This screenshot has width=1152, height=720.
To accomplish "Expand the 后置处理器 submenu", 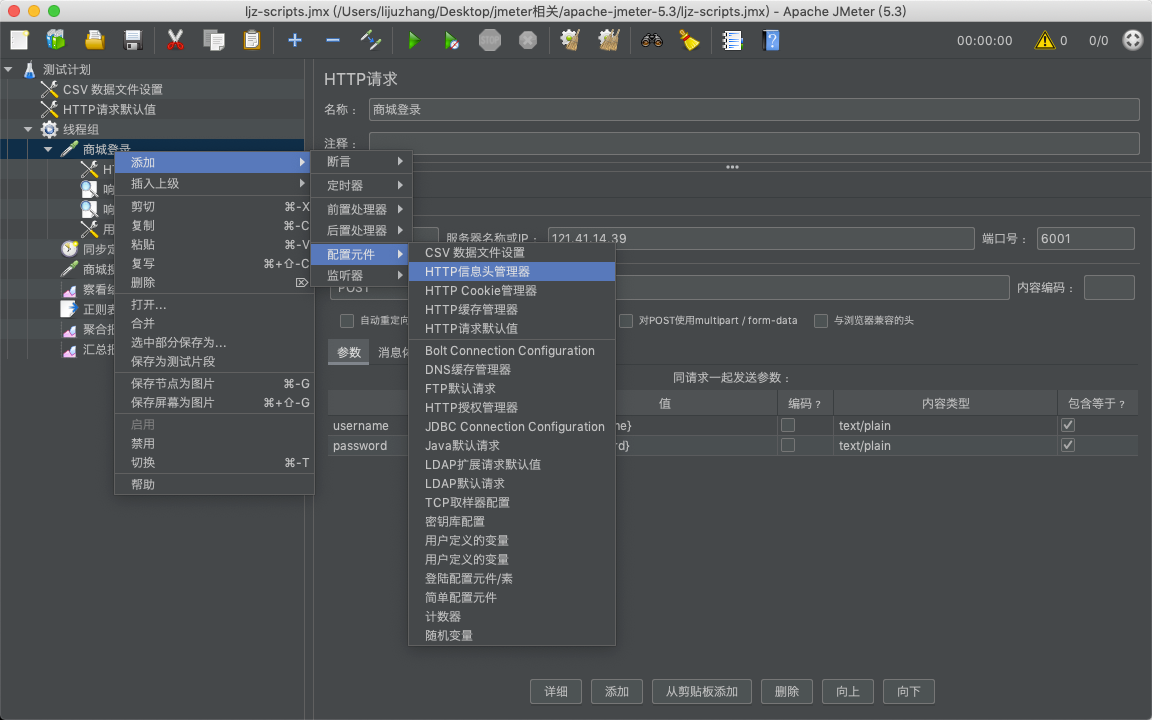I will (x=361, y=230).
